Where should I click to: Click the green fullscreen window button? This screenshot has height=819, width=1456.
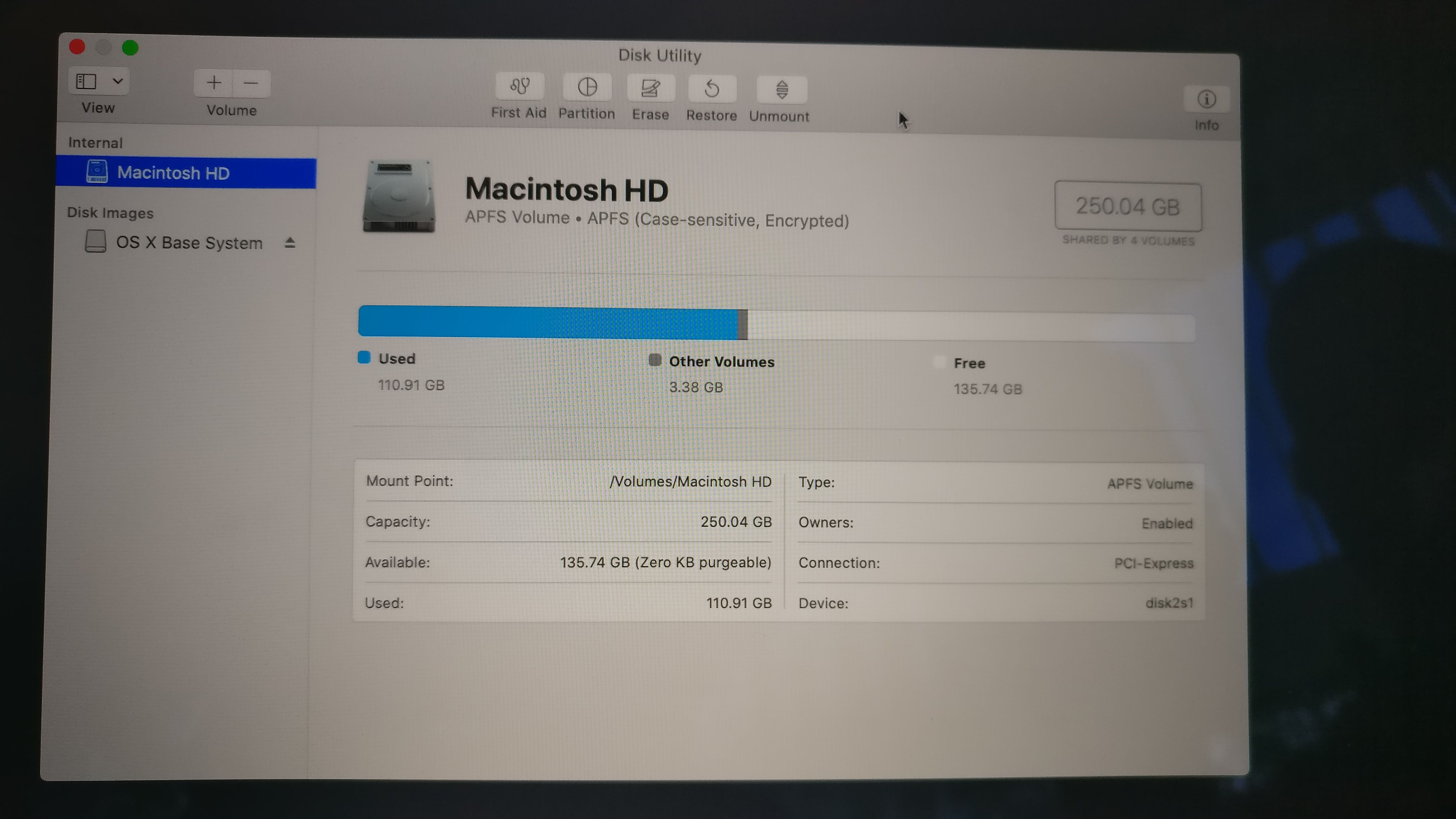[130, 47]
